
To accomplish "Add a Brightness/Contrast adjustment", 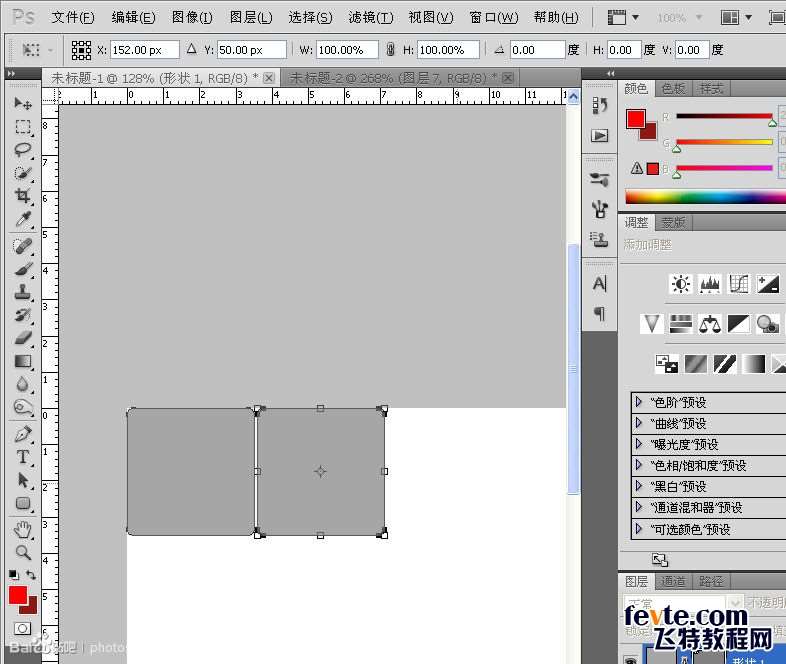I will [x=681, y=284].
